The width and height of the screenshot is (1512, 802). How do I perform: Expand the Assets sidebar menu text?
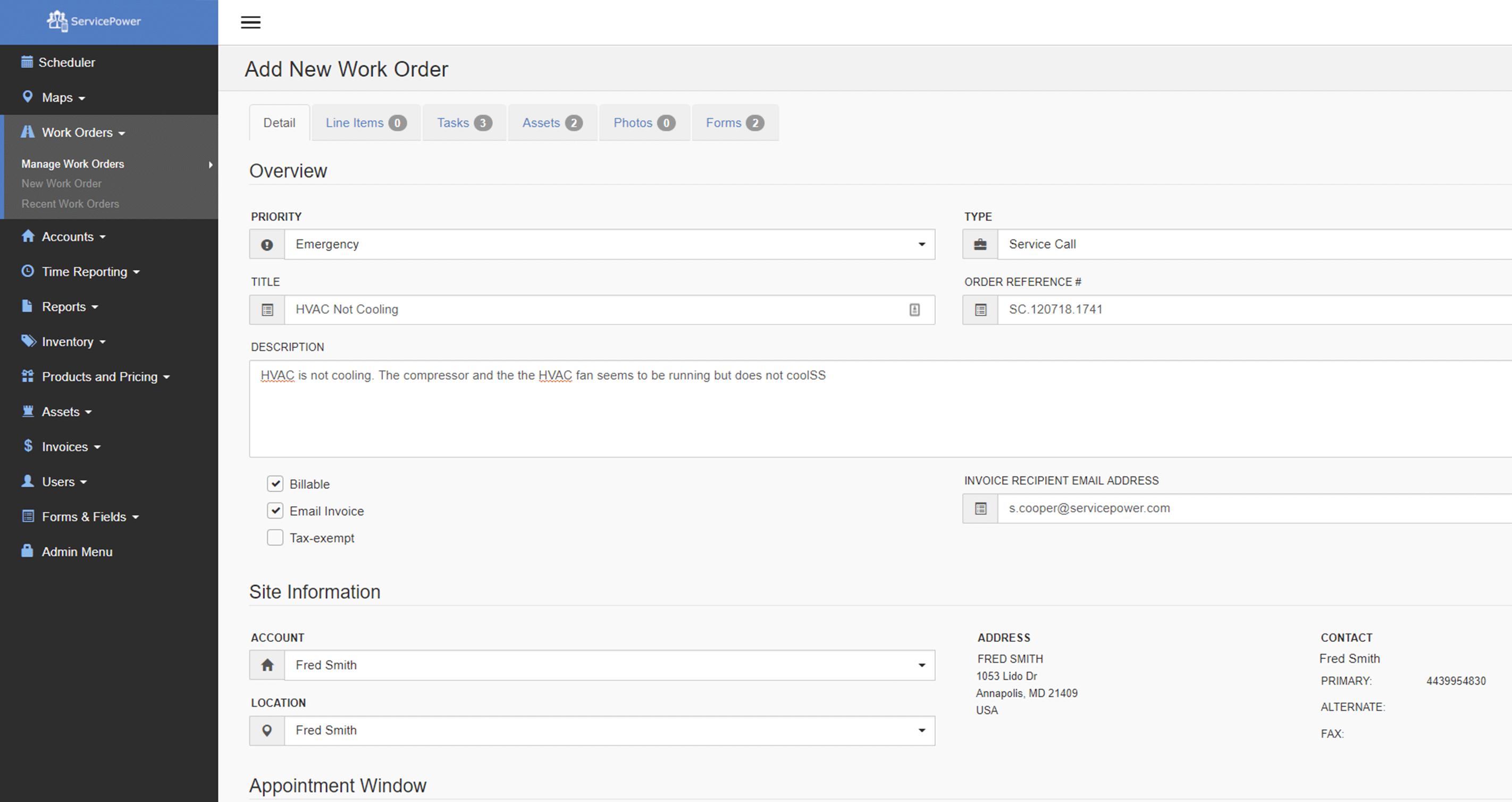pos(61,412)
